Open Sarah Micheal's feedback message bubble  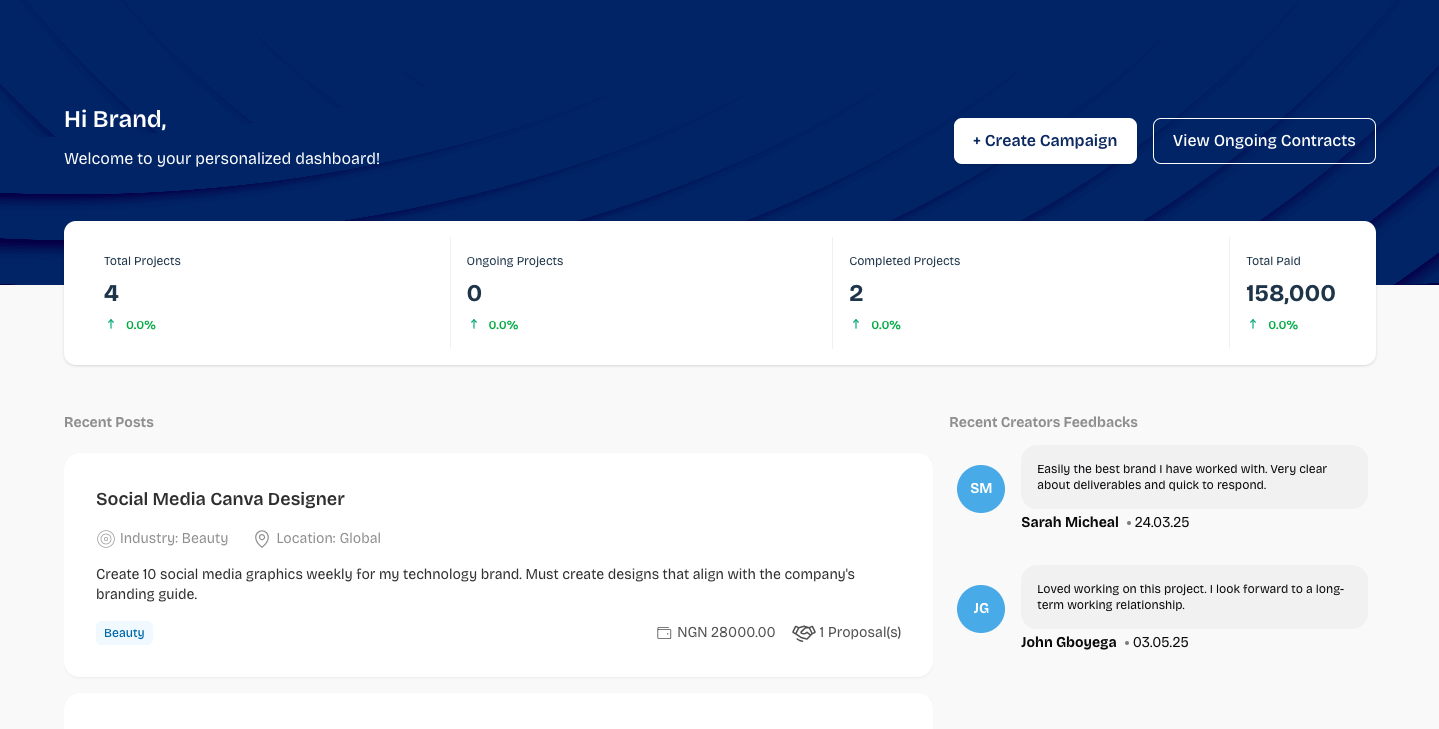click(1194, 477)
